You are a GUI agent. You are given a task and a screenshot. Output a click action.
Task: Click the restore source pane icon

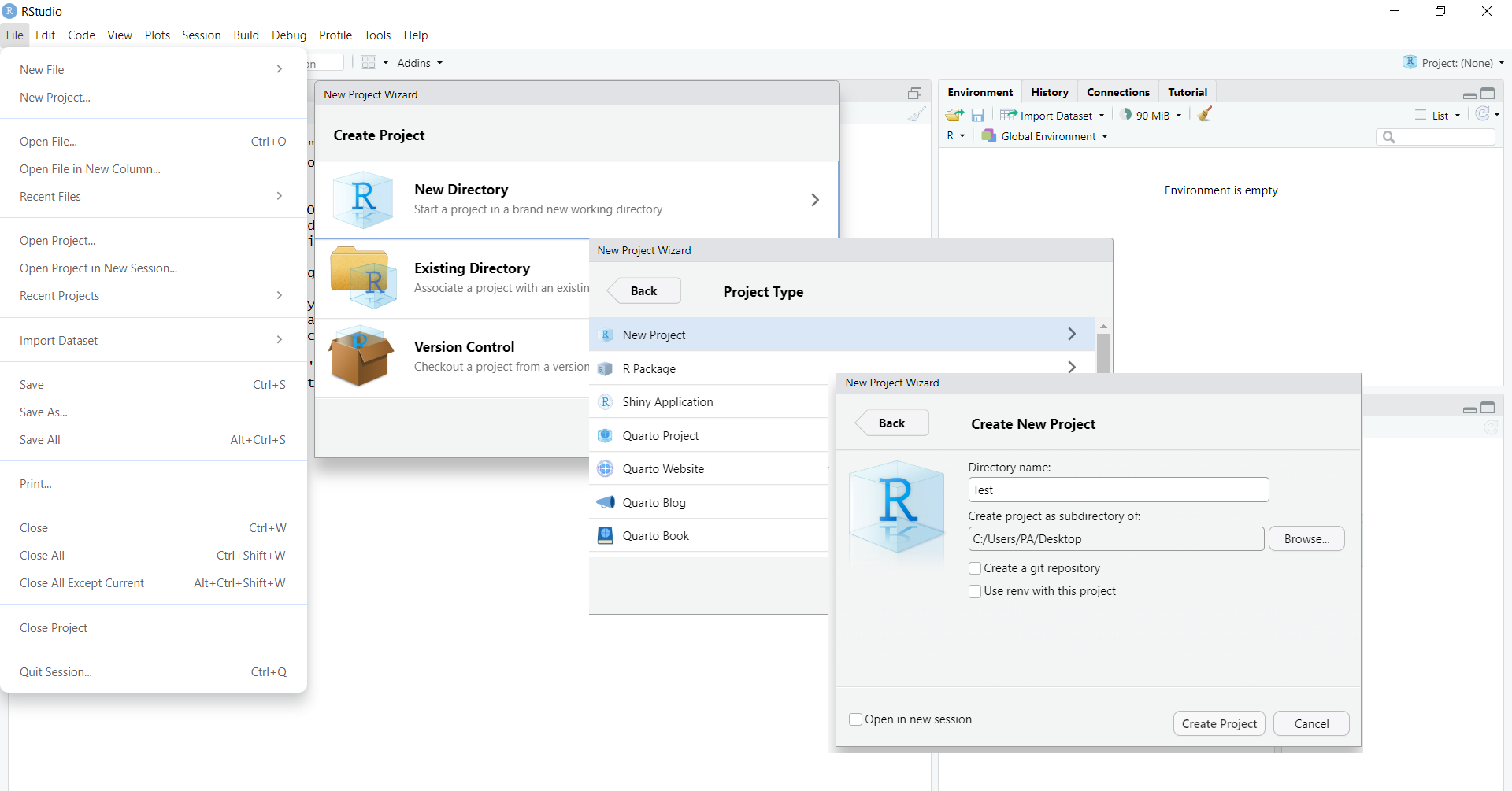[x=914, y=93]
